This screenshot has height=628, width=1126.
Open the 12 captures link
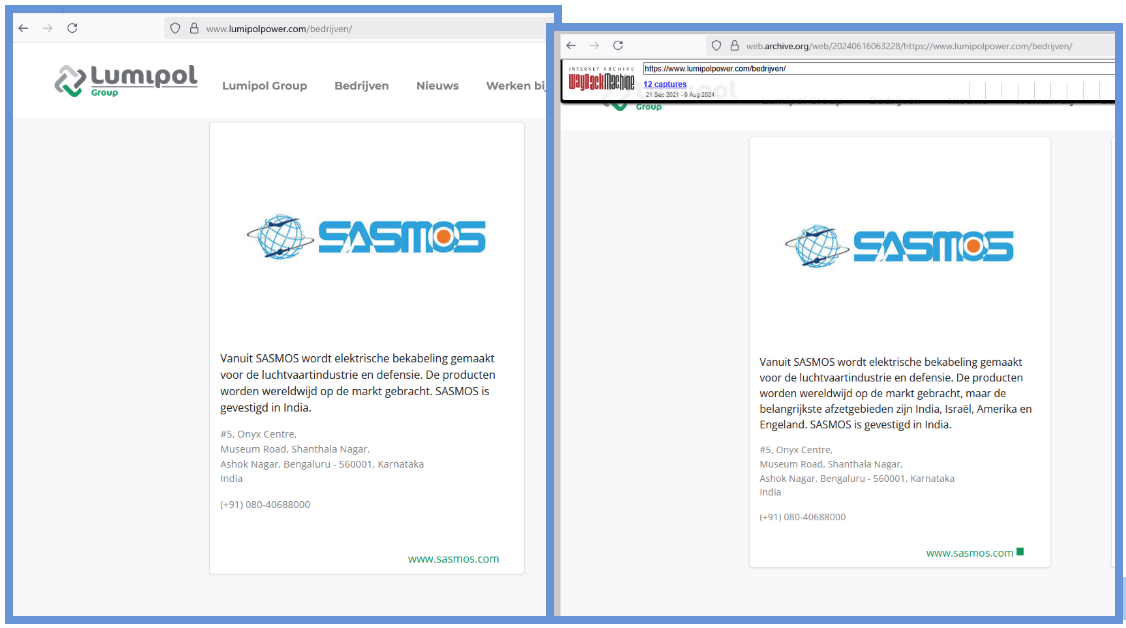(x=665, y=84)
